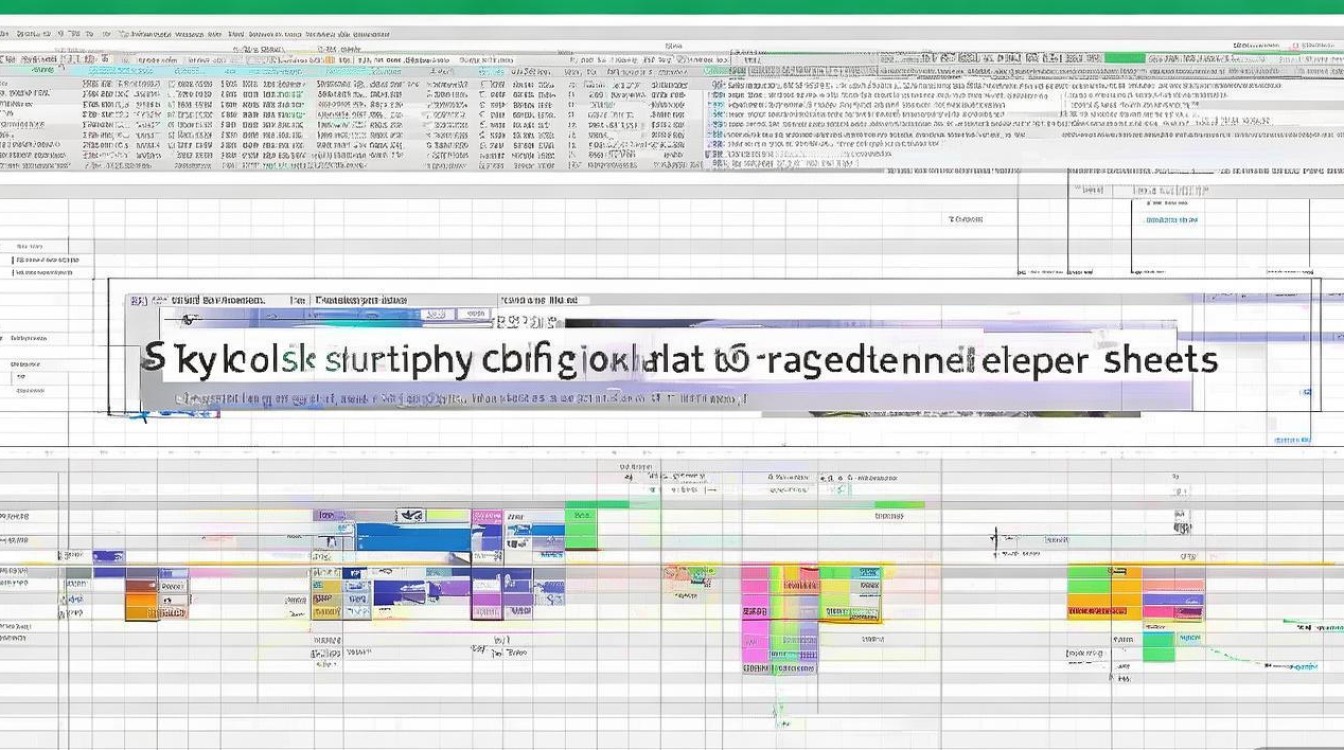This screenshot has width=1344, height=750.
Task: Click the word "sturtiphy" in the banner
Action: [398, 362]
